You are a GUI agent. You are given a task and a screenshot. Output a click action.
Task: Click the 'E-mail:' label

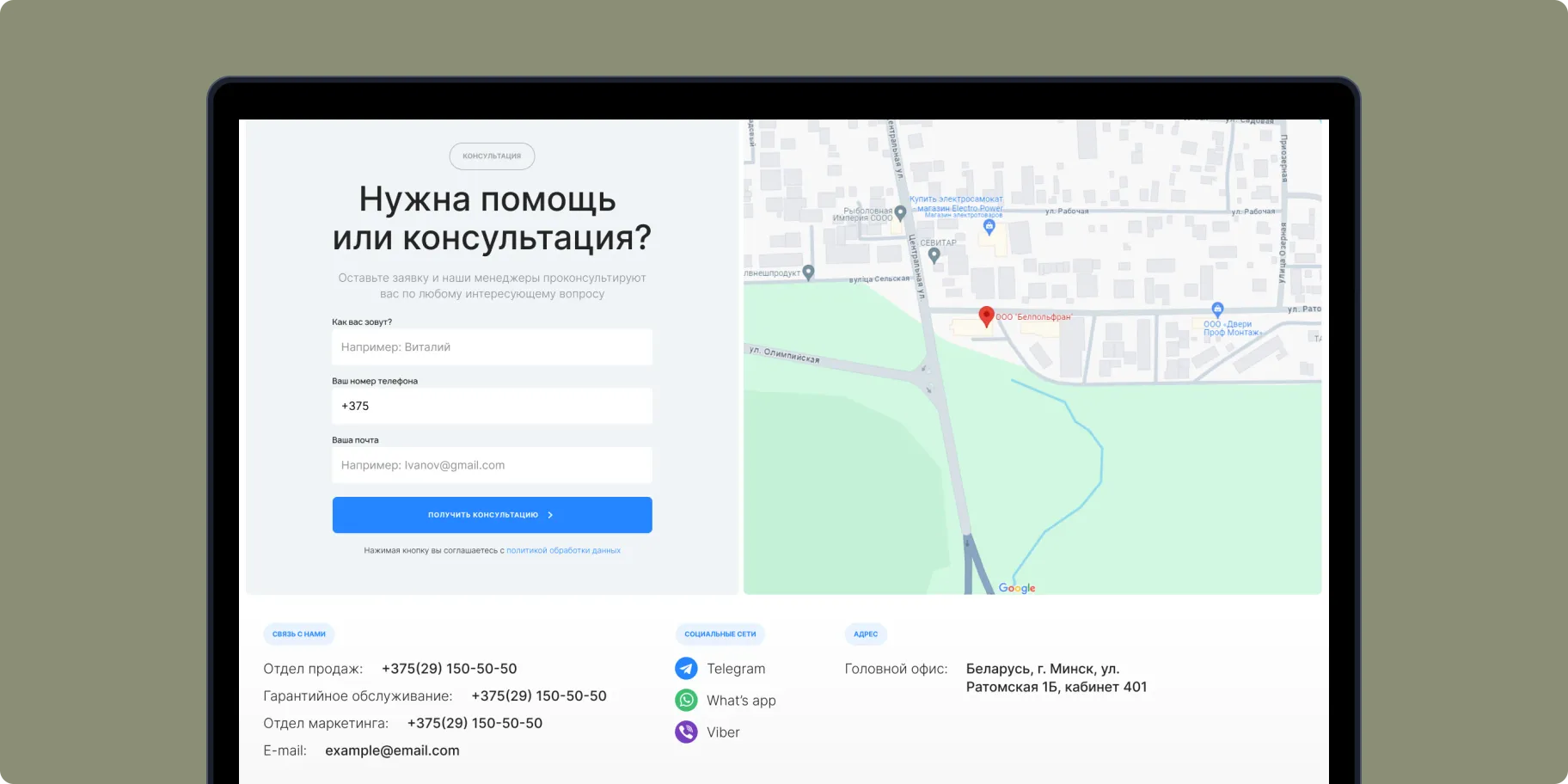[x=285, y=750]
